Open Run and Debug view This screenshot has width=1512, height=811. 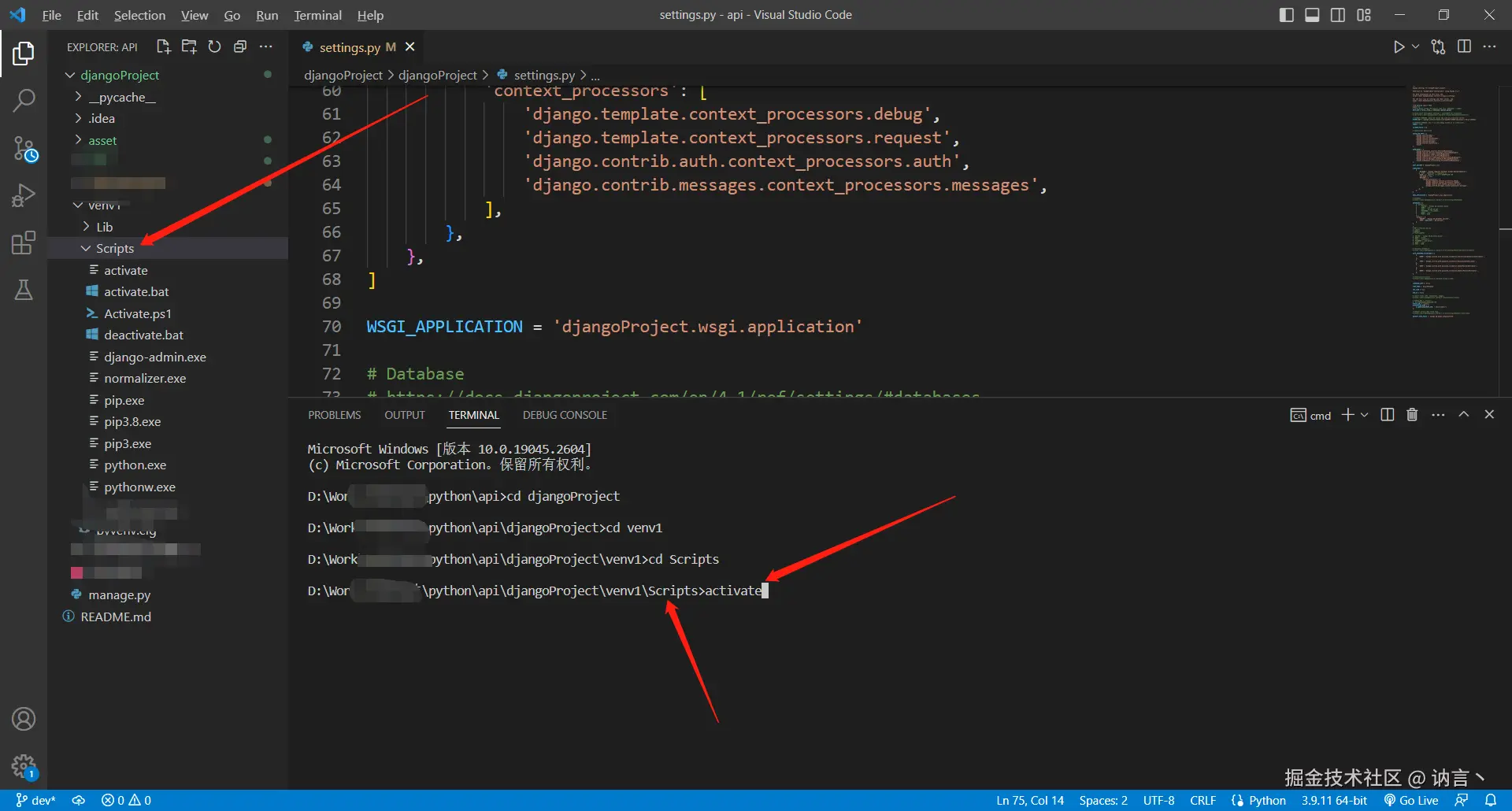[24, 194]
